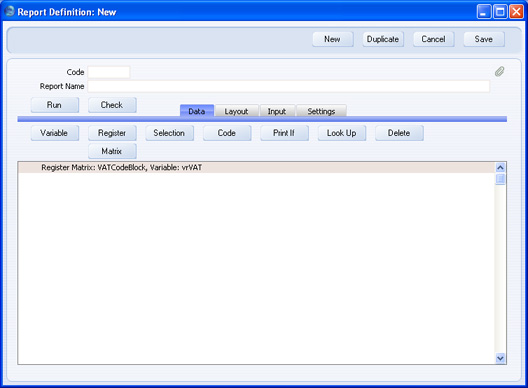Viewport: 528px width, 388px height.
Task: Click the scrollbar down arrow
Action: (x=500, y=358)
